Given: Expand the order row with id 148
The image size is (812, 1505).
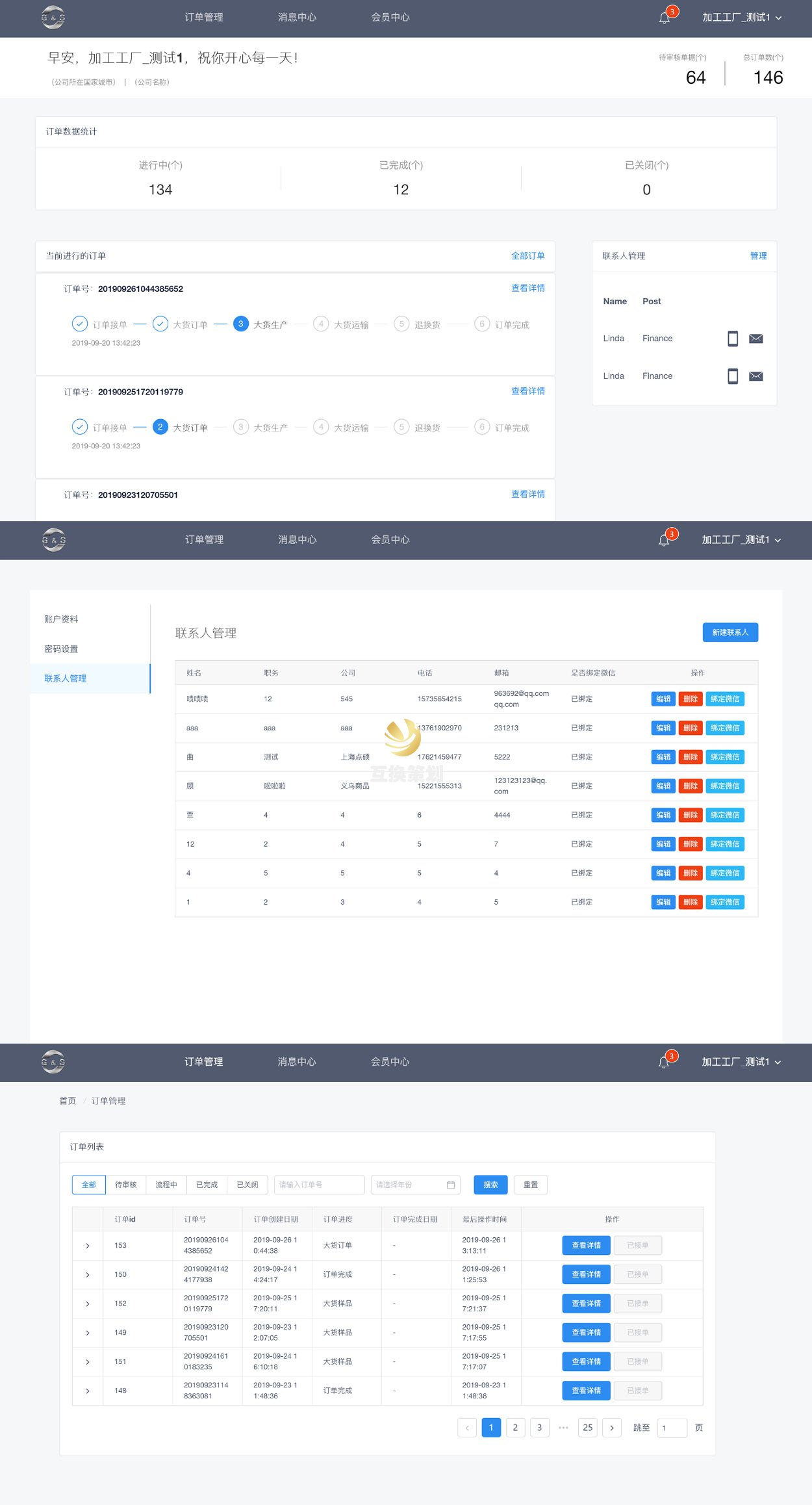Looking at the screenshot, I should (x=88, y=1391).
